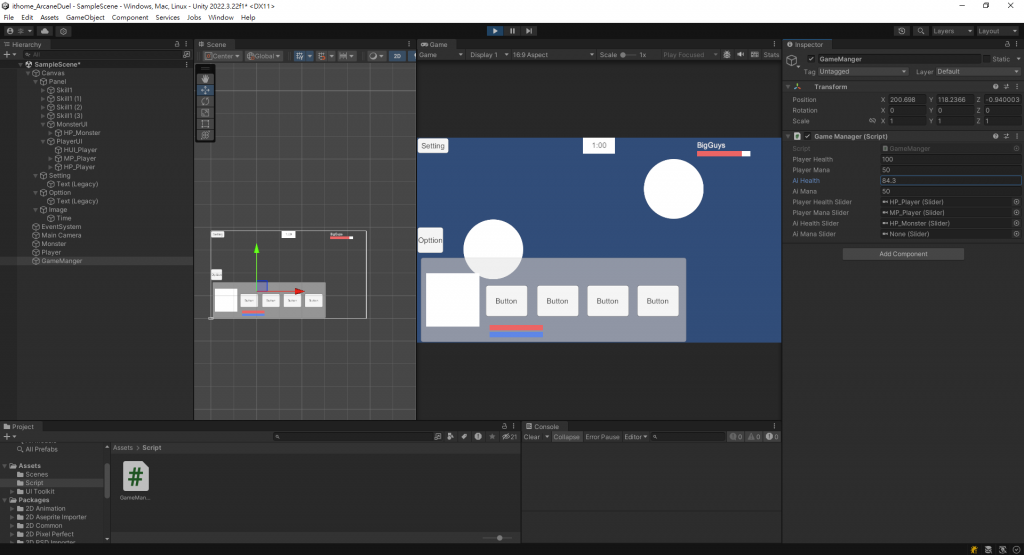Open the File menu
The width and height of the screenshot is (1024, 555).
[8, 18]
